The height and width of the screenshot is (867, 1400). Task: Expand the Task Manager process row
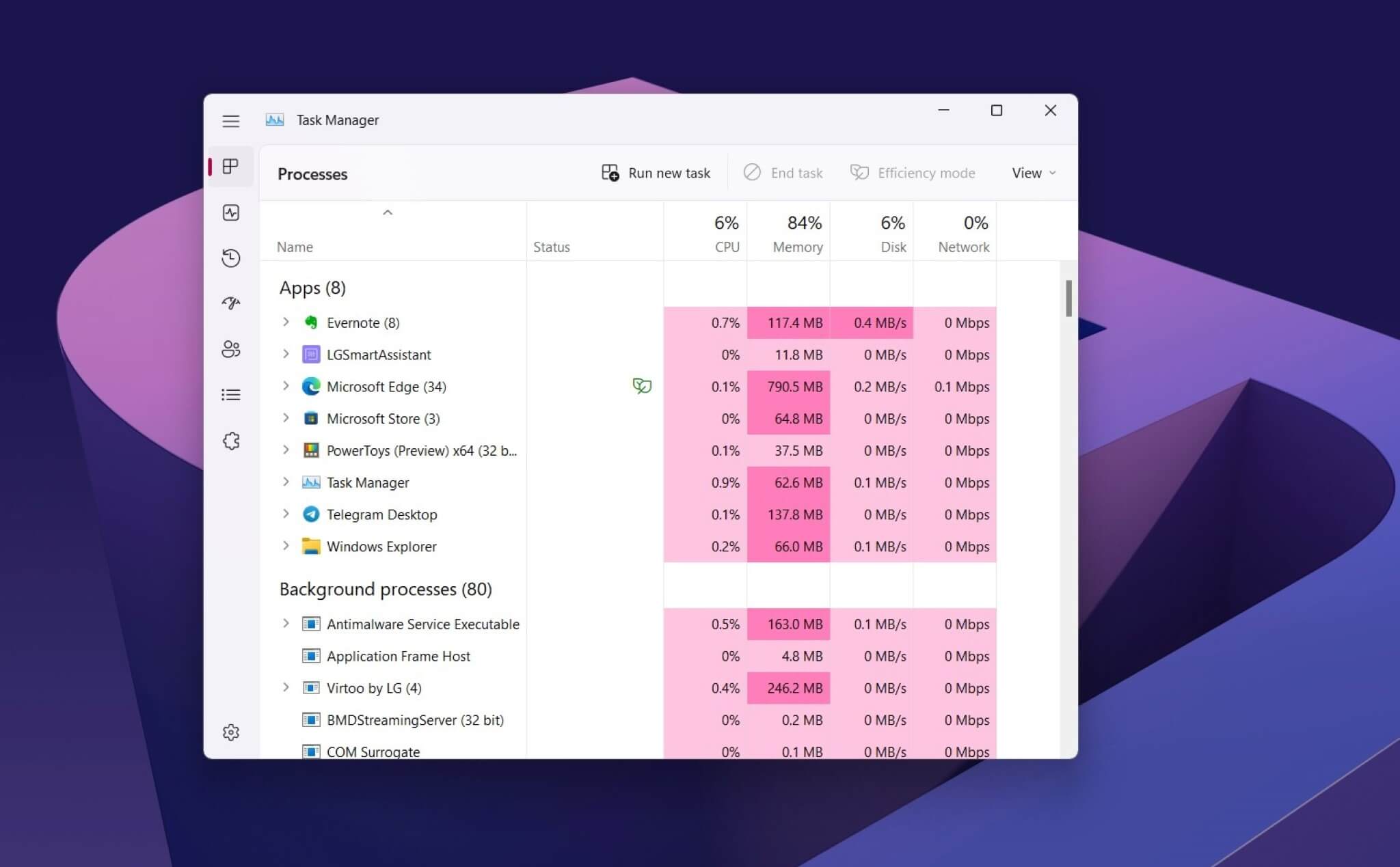coord(286,482)
